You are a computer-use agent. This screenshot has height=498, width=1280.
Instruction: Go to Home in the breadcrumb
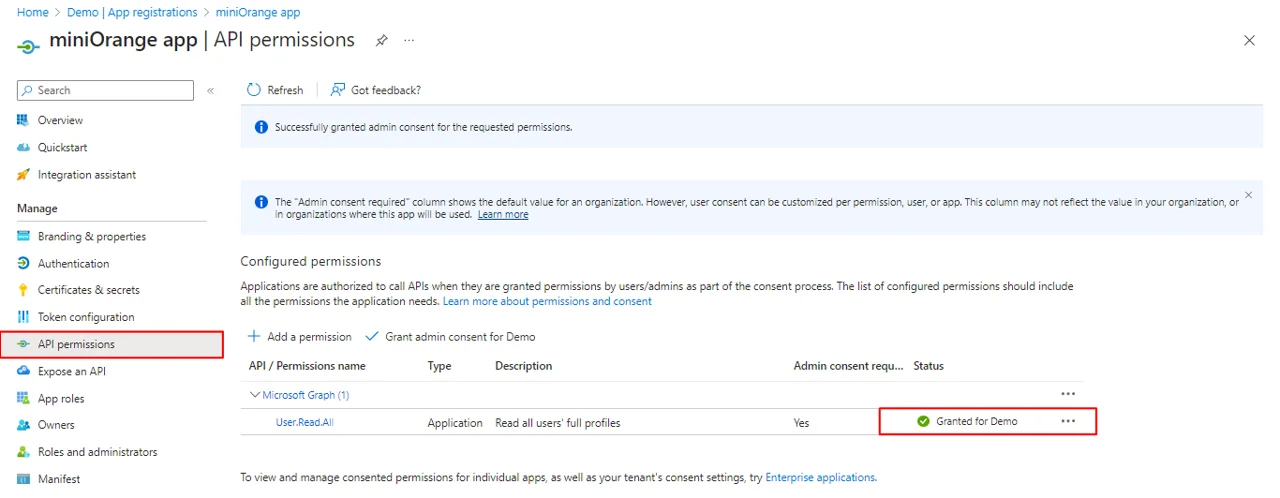(x=33, y=12)
